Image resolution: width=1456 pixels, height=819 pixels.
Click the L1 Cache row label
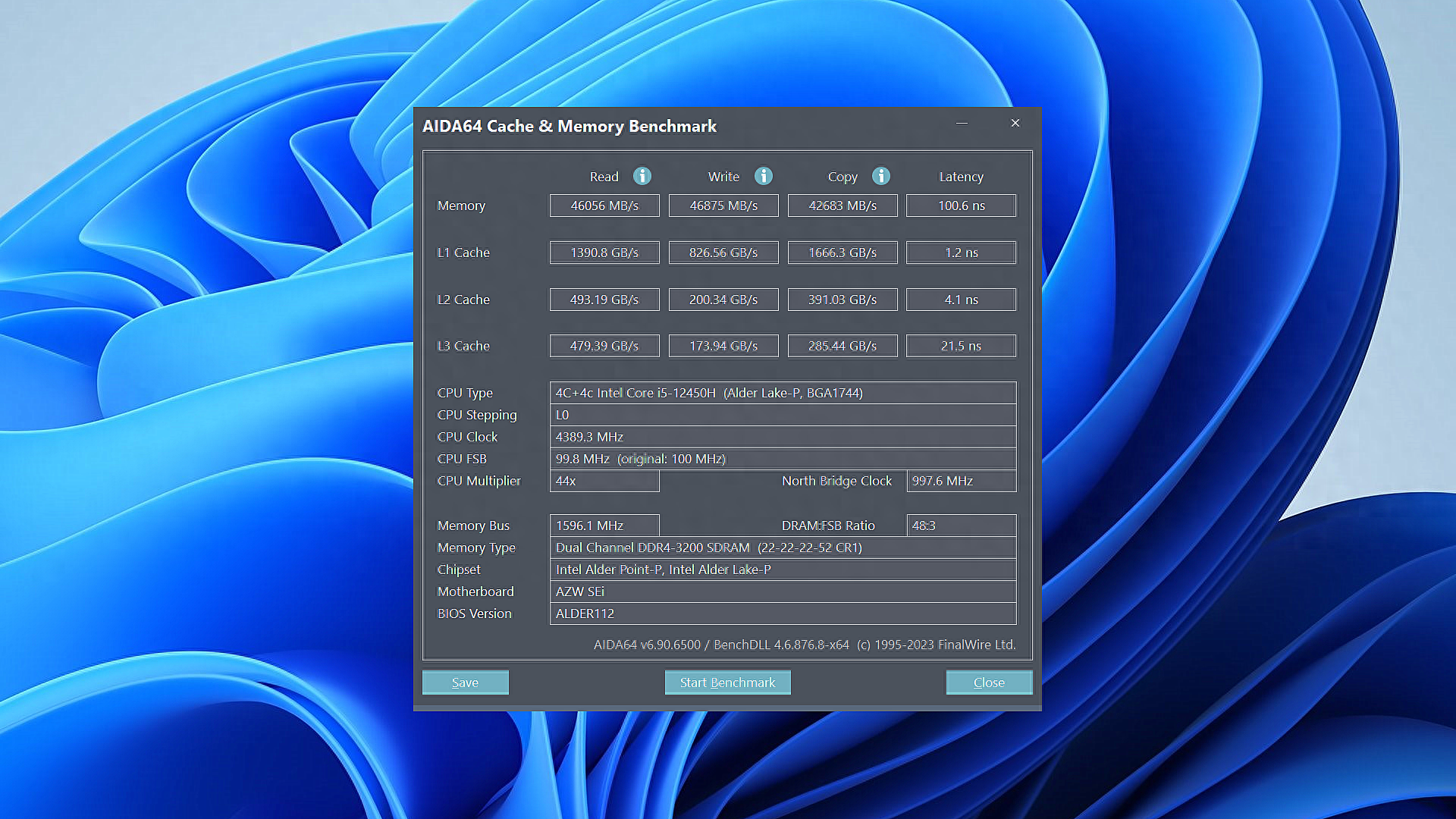click(463, 253)
